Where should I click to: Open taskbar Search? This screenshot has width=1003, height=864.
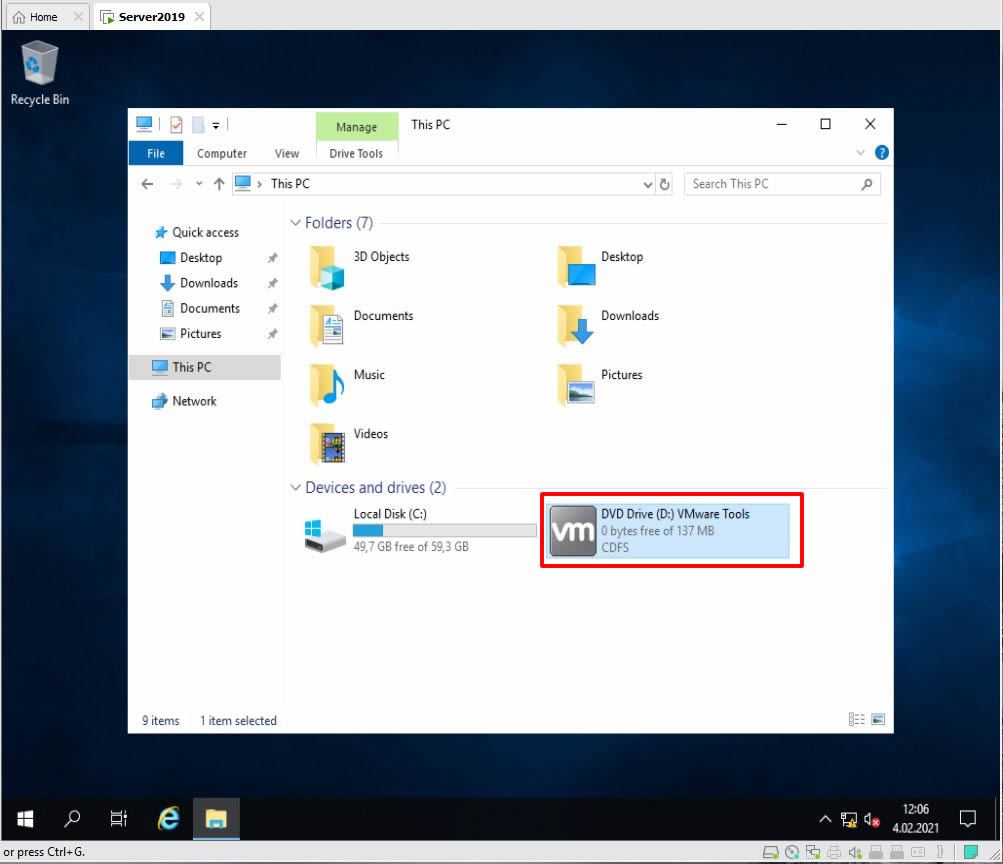coord(72,819)
